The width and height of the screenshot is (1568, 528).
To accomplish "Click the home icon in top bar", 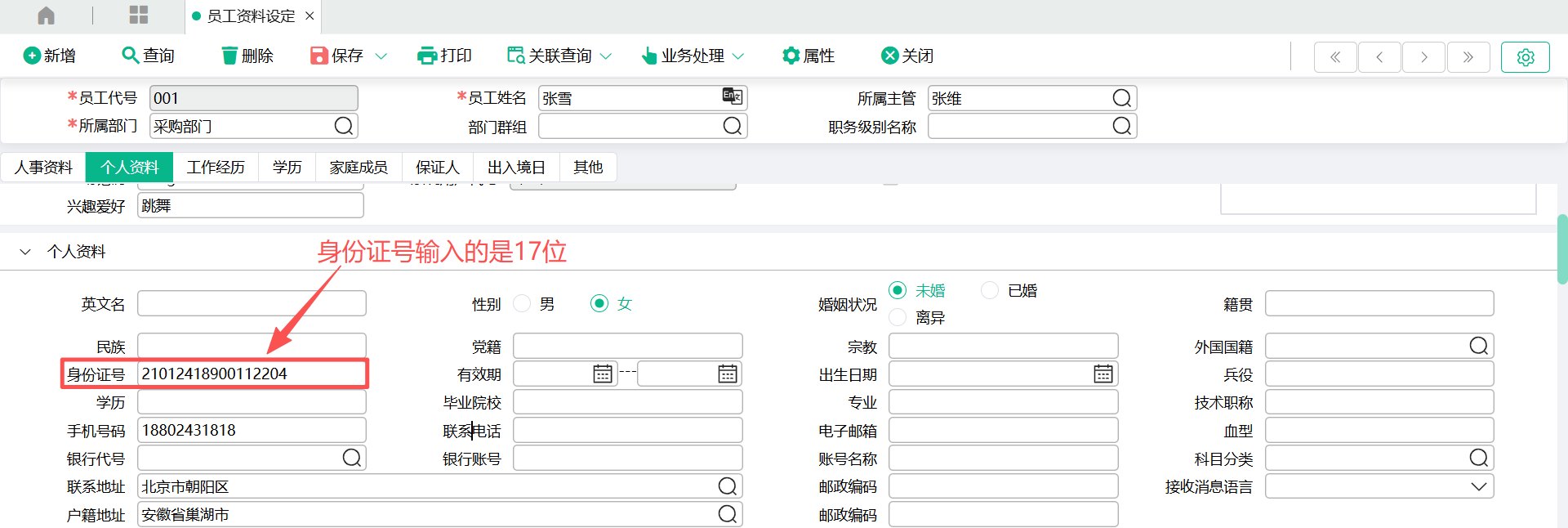I will point(47,16).
